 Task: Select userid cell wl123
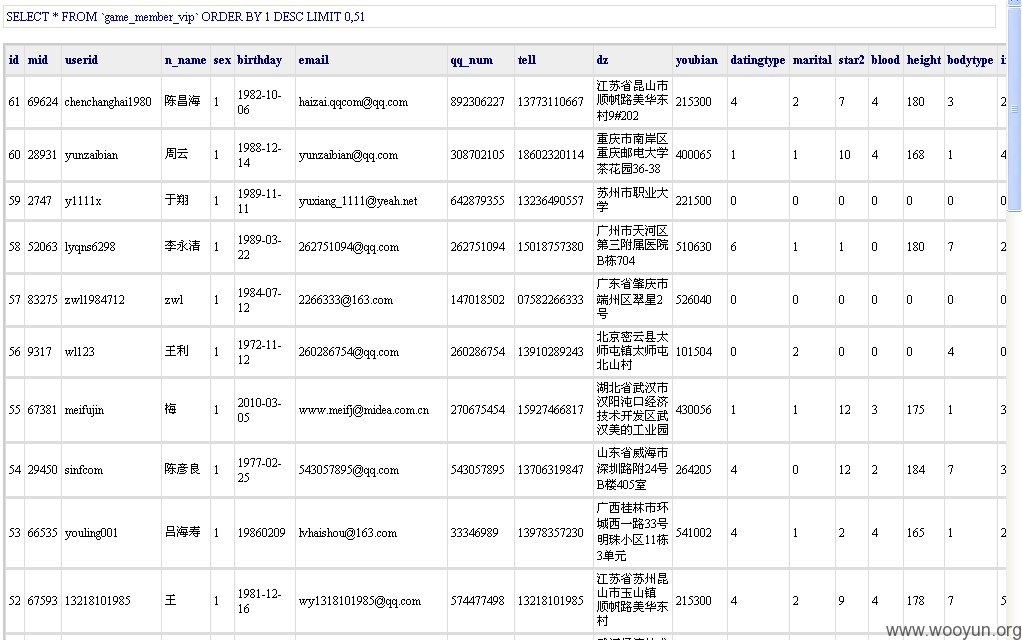click(80, 352)
